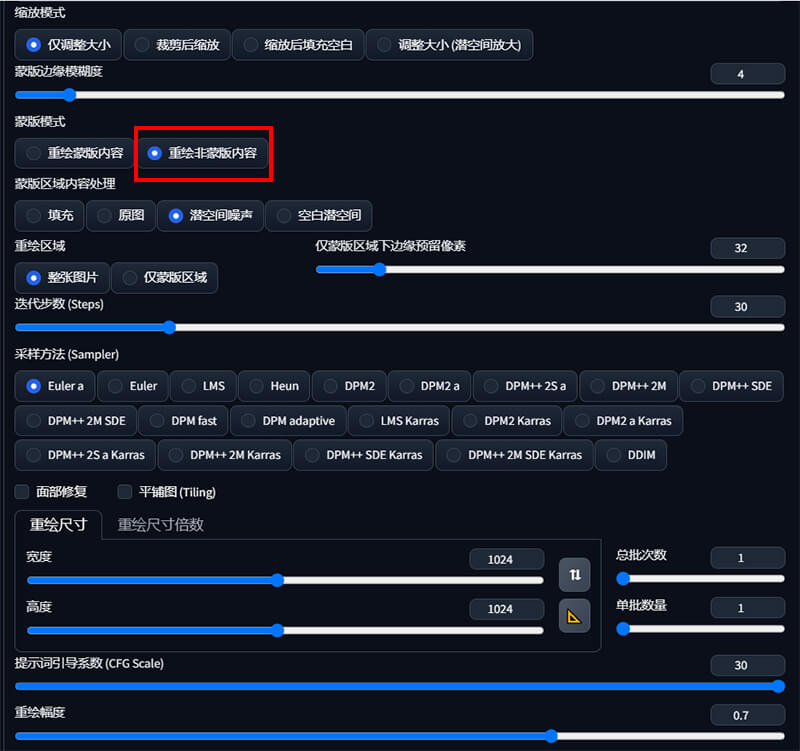The height and width of the screenshot is (751, 800).
Task: Click the 迭代步数 (Steps) slider
Action: point(400,327)
